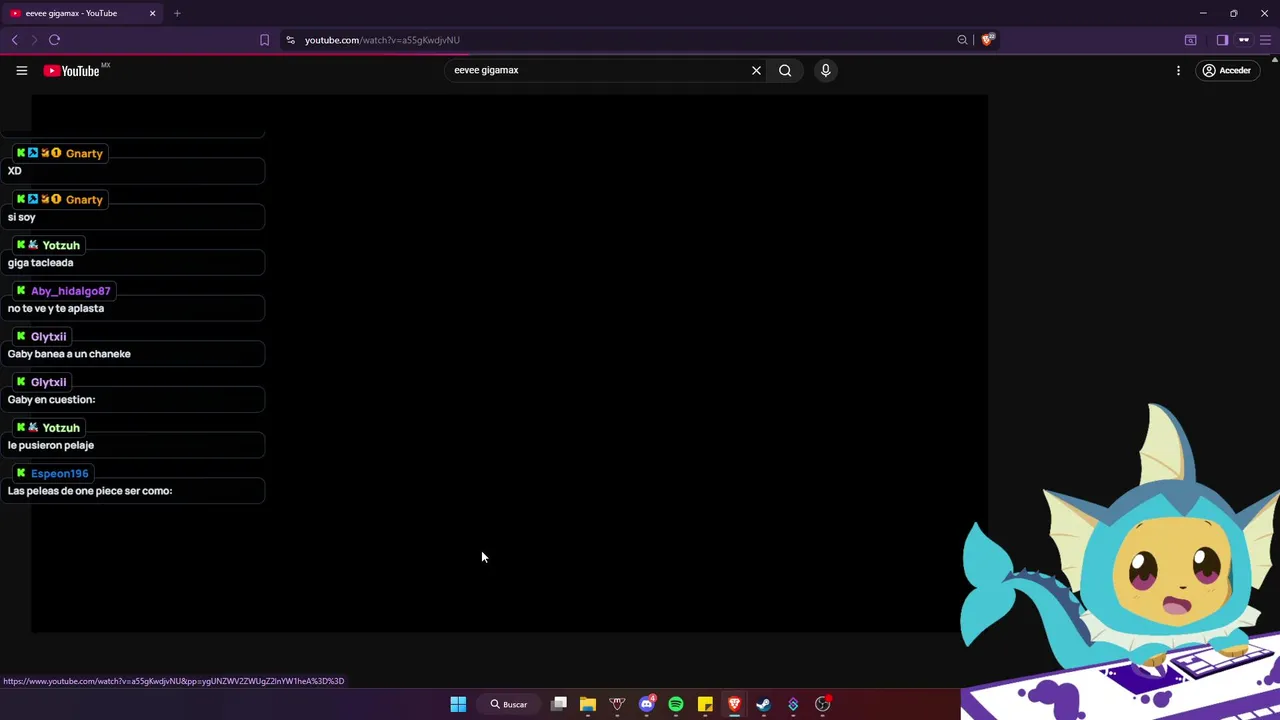1280x720 pixels.
Task: Click the browser forward arrow
Action: coord(34,40)
